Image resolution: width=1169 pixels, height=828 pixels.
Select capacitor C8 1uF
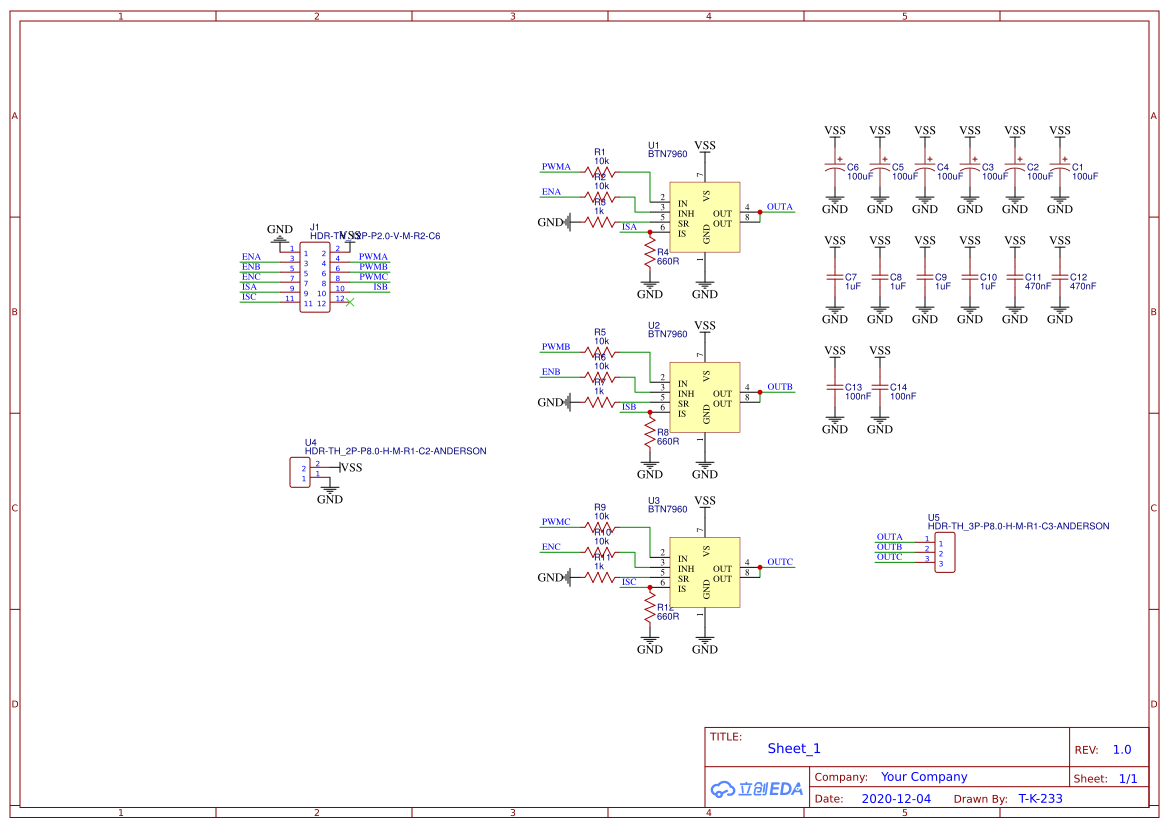pos(880,277)
